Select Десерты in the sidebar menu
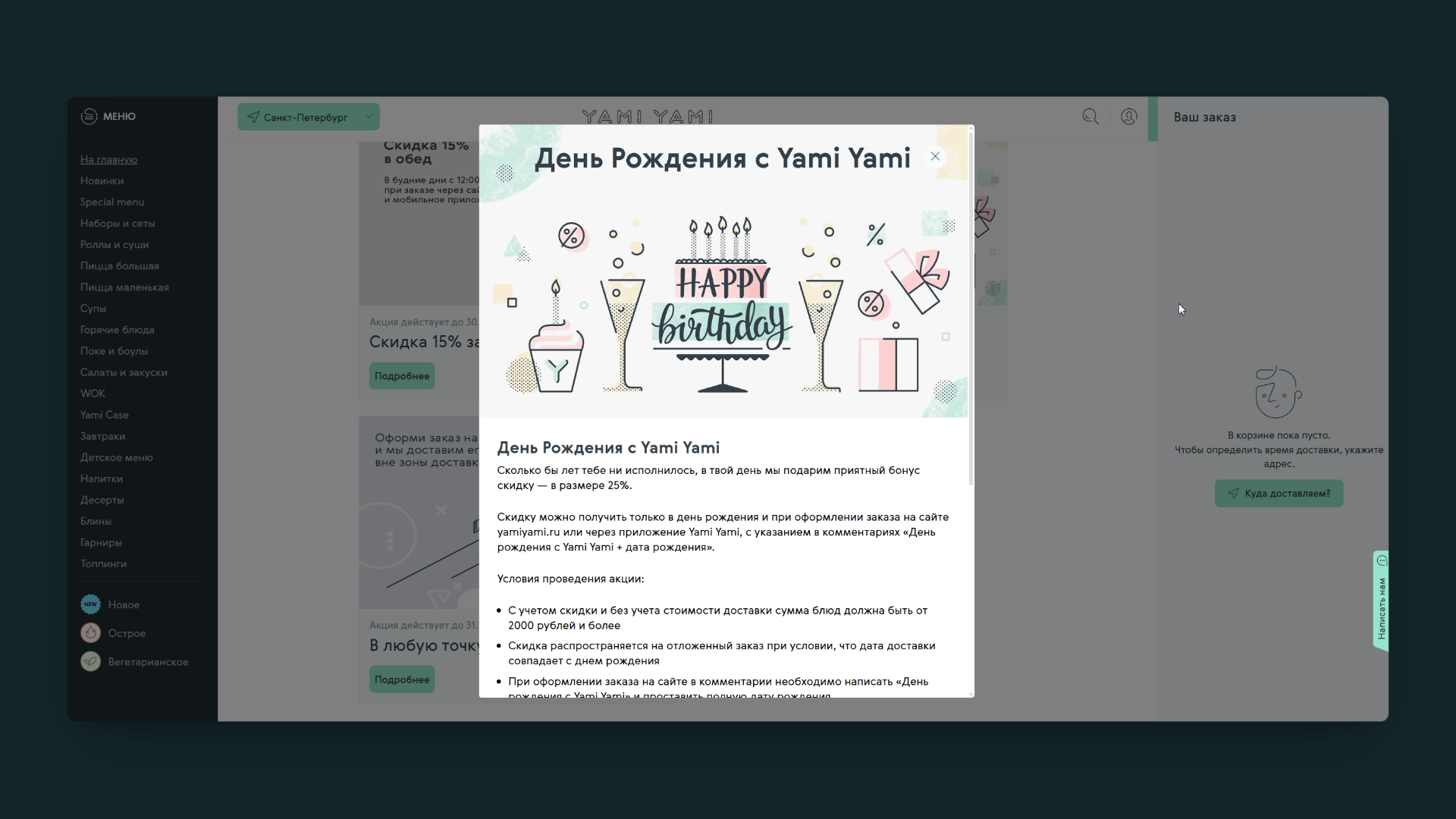Viewport: 1456px width, 819px height. coord(101,500)
